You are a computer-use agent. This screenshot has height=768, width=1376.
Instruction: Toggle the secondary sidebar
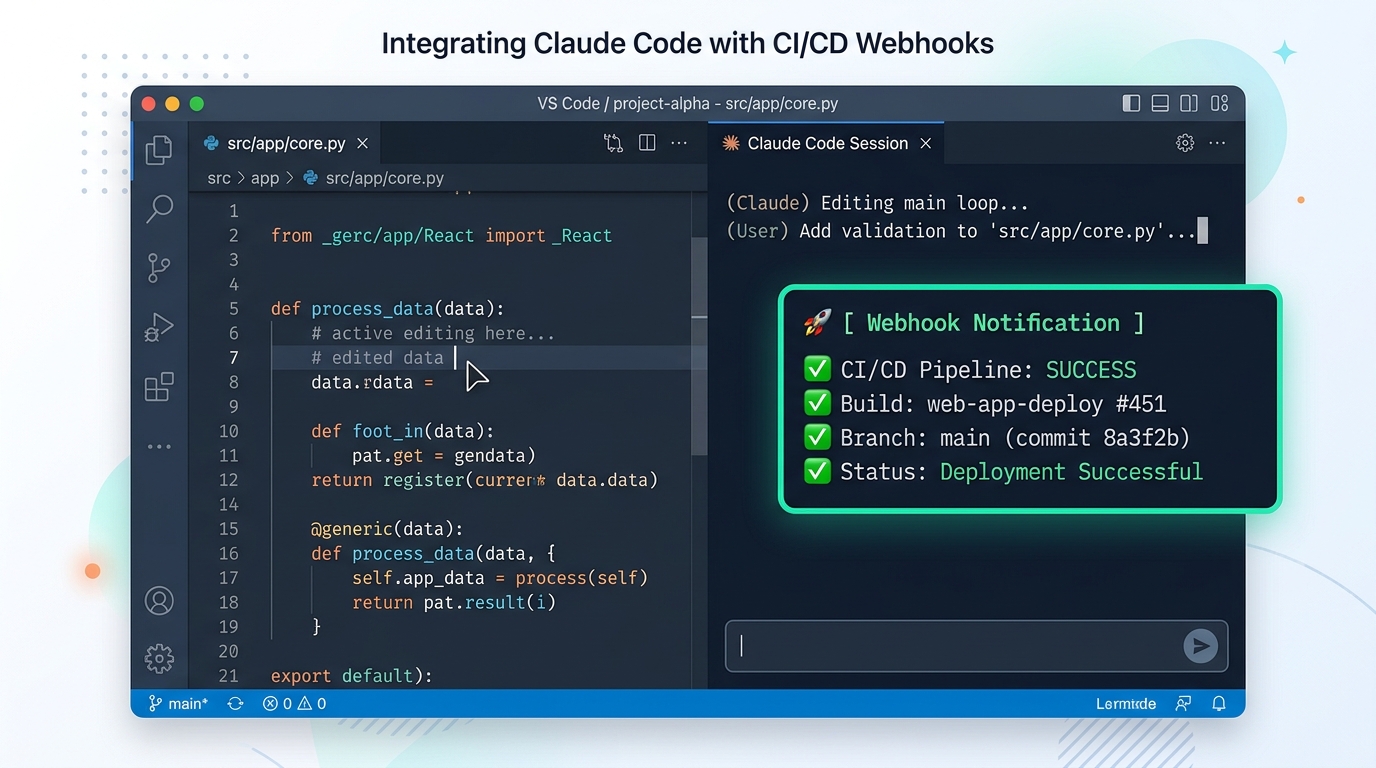click(x=1189, y=103)
